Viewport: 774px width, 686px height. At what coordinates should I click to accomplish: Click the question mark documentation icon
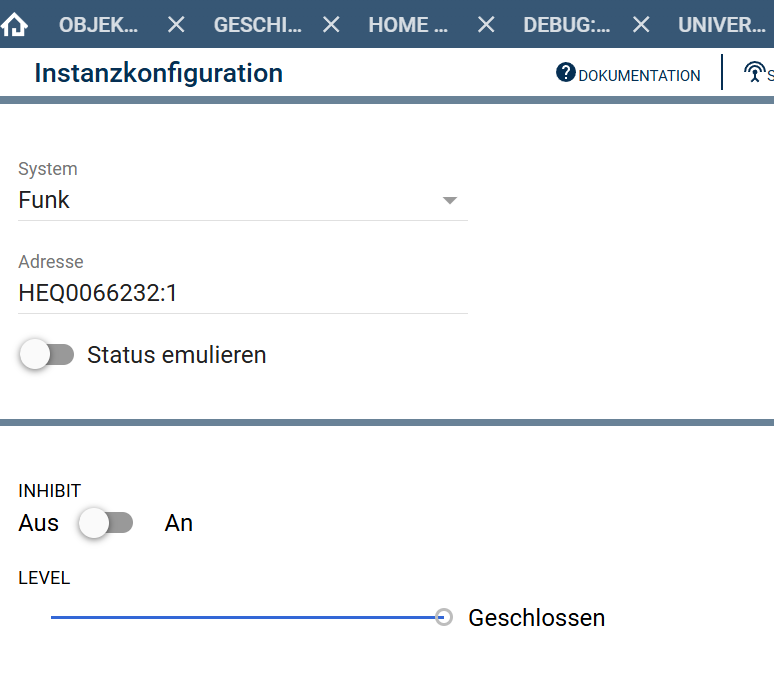click(x=566, y=73)
